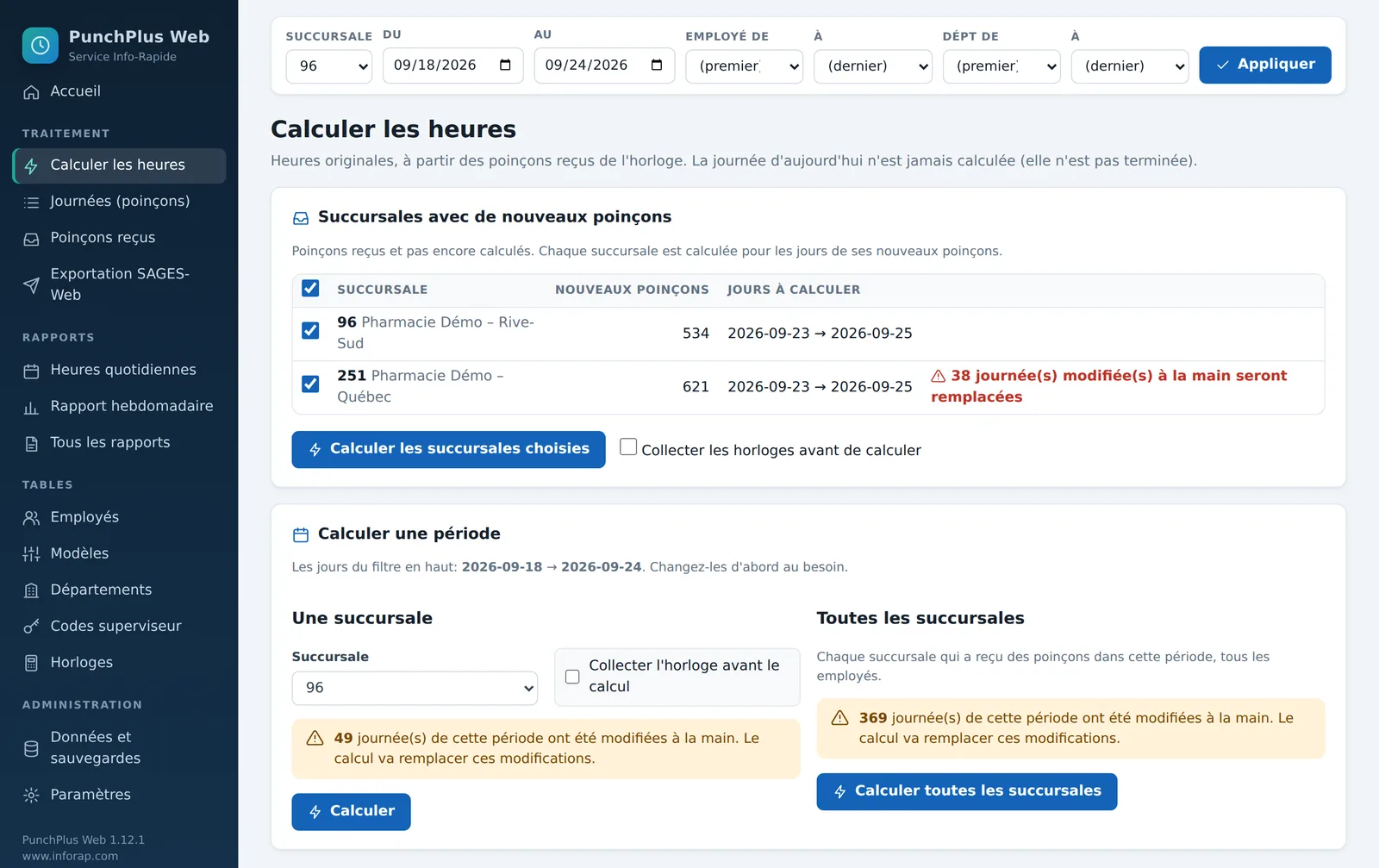The width and height of the screenshot is (1379, 868).
Task: Open the Une succursale dropdown showing 96
Action: point(415,688)
